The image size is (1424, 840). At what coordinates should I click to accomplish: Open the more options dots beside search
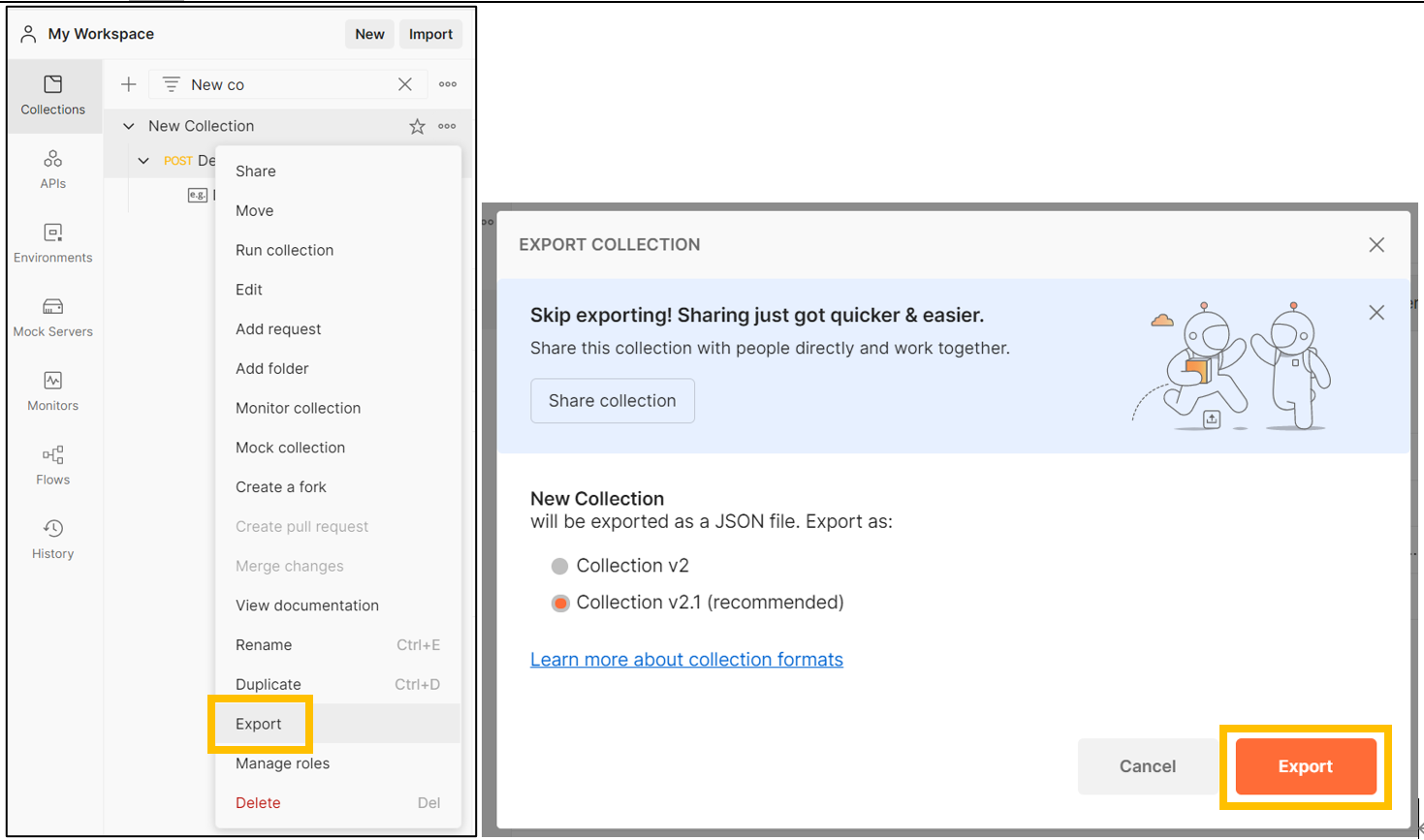(x=448, y=84)
